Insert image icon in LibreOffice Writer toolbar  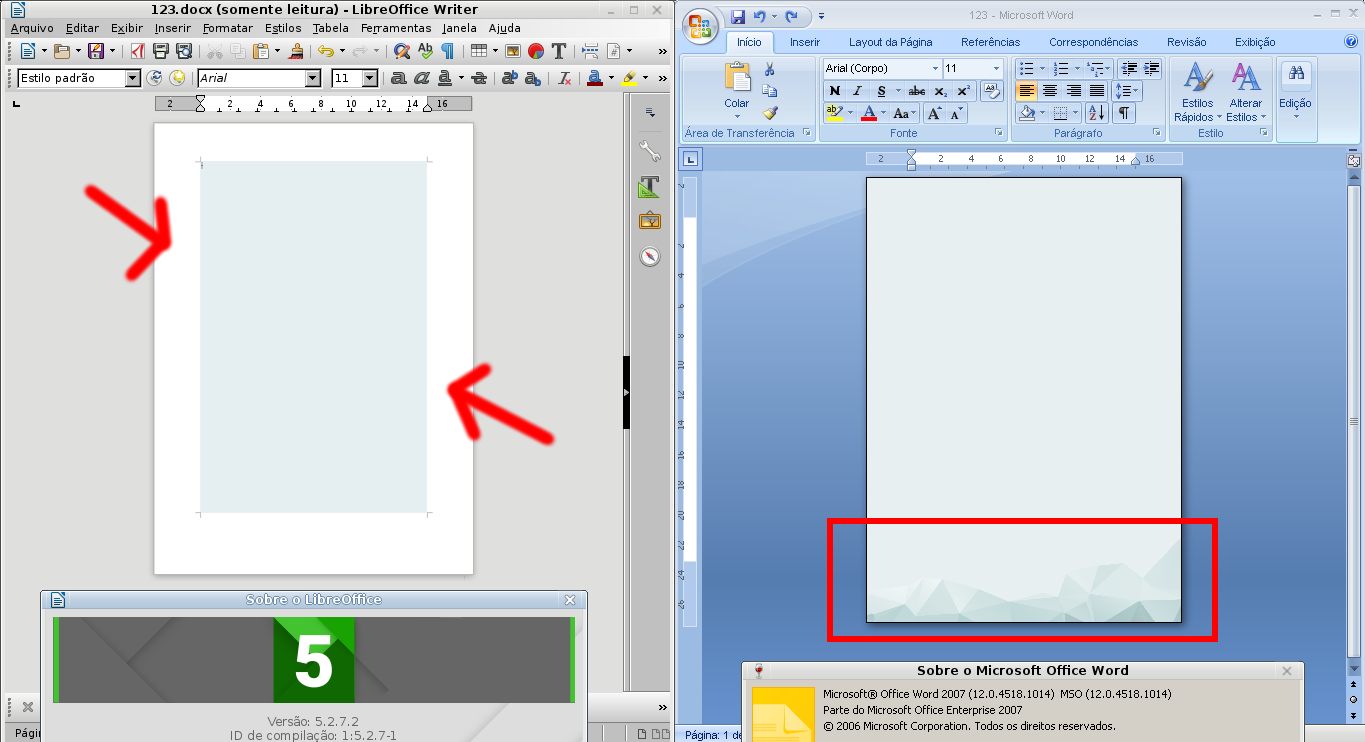point(512,51)
